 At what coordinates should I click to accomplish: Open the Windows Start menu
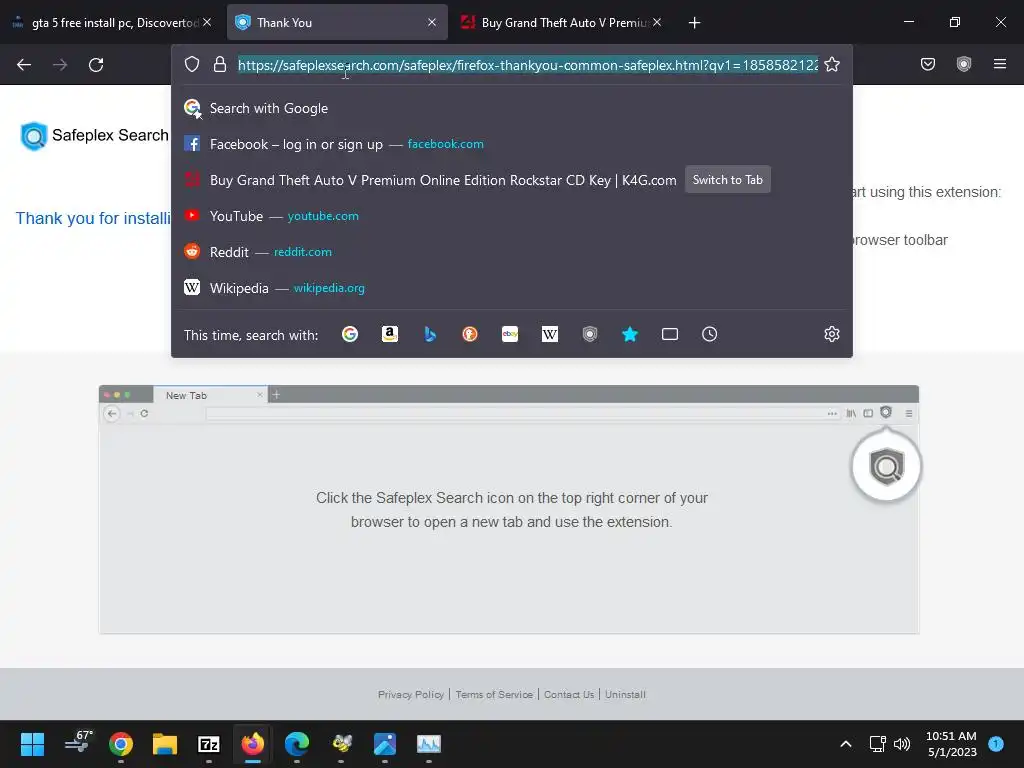point(32,744)
